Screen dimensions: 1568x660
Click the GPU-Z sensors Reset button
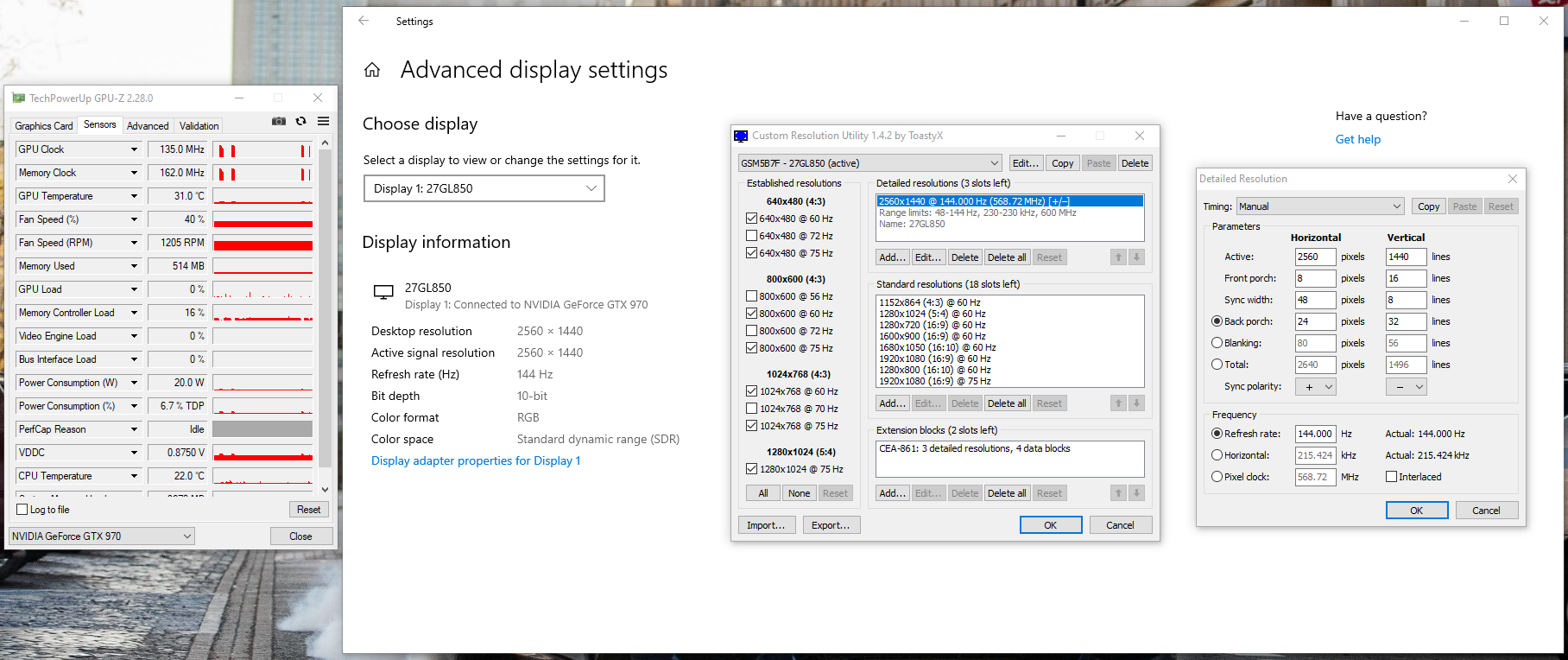308,510
